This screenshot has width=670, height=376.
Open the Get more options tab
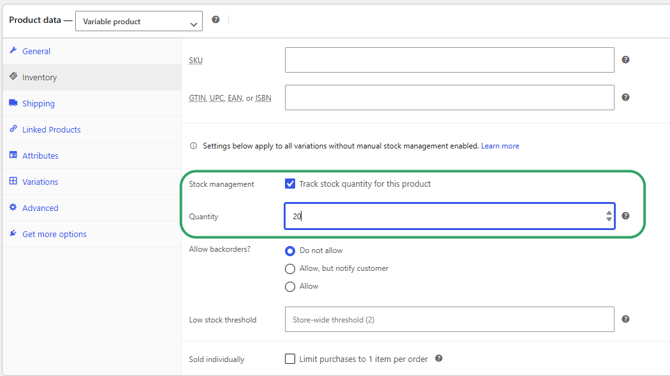[92, 234]
